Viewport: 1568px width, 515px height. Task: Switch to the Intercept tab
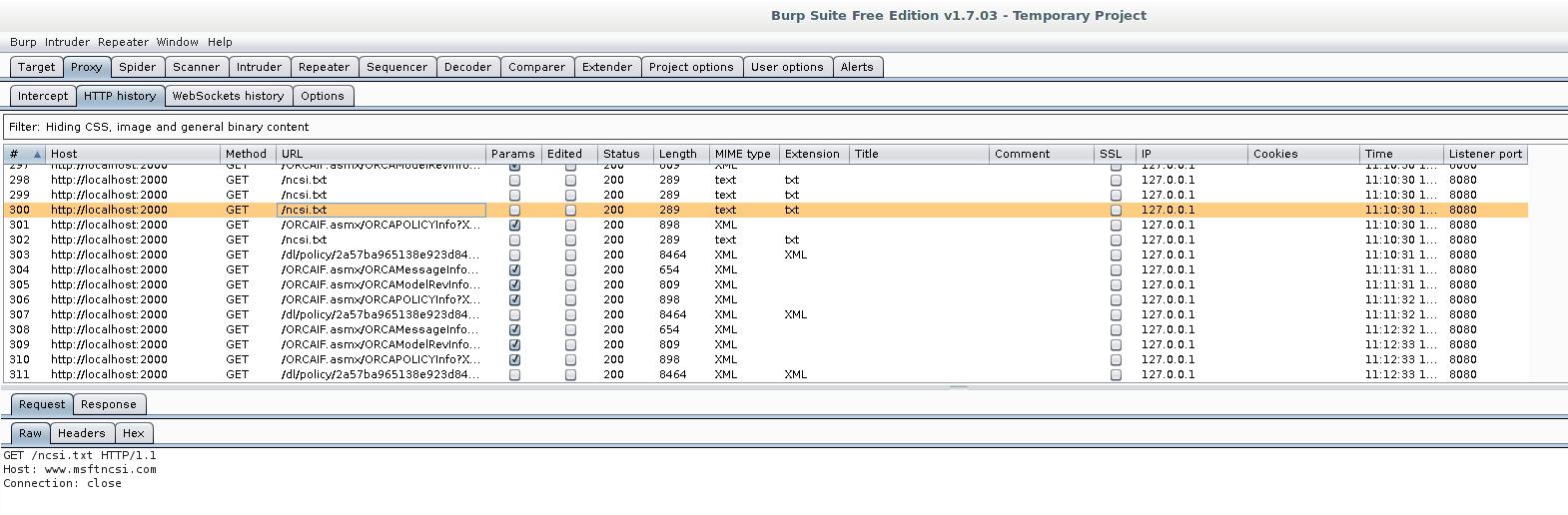(x=43, y=96)
